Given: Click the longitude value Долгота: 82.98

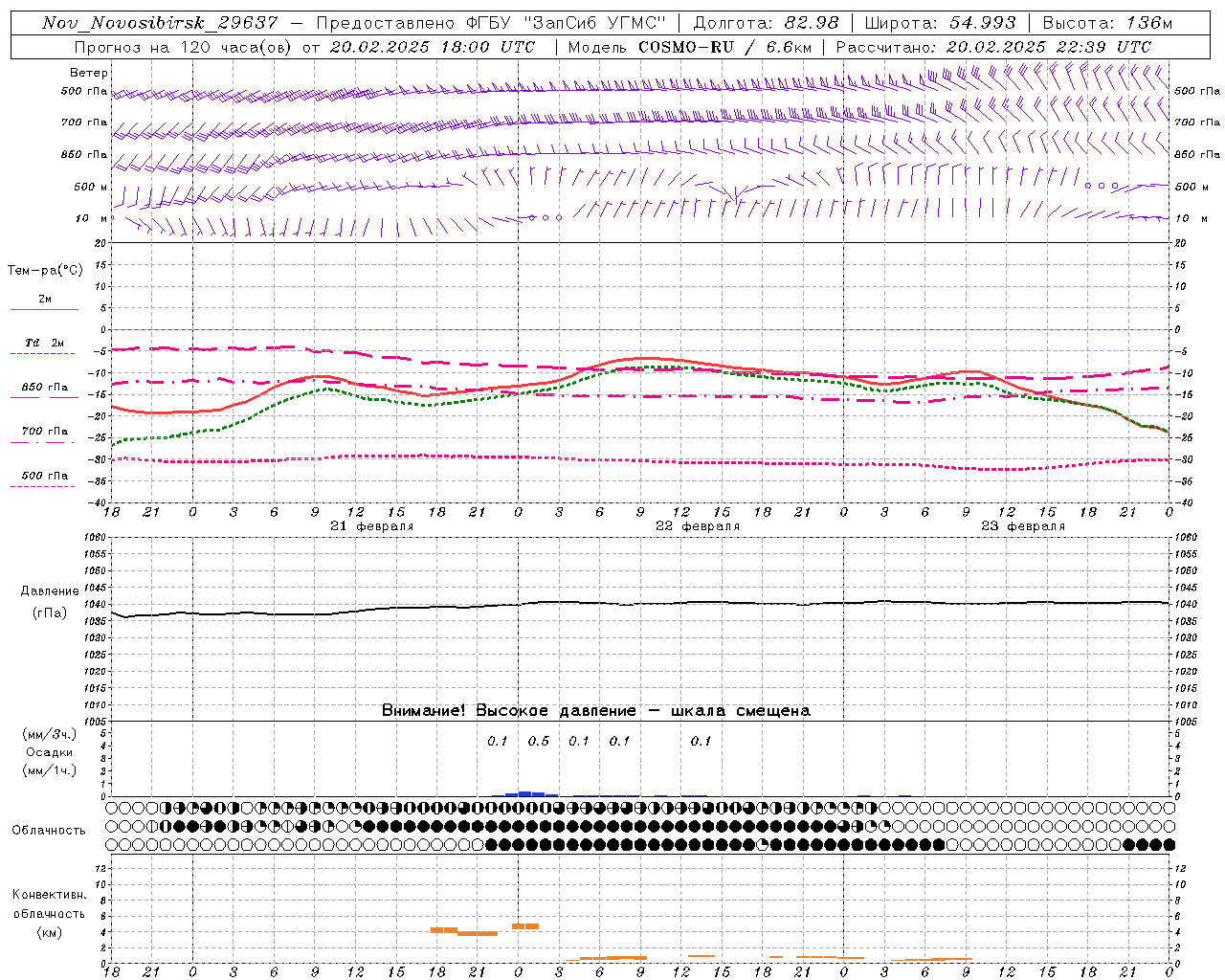Looking at the screenshot, I should tap(766, 23).
